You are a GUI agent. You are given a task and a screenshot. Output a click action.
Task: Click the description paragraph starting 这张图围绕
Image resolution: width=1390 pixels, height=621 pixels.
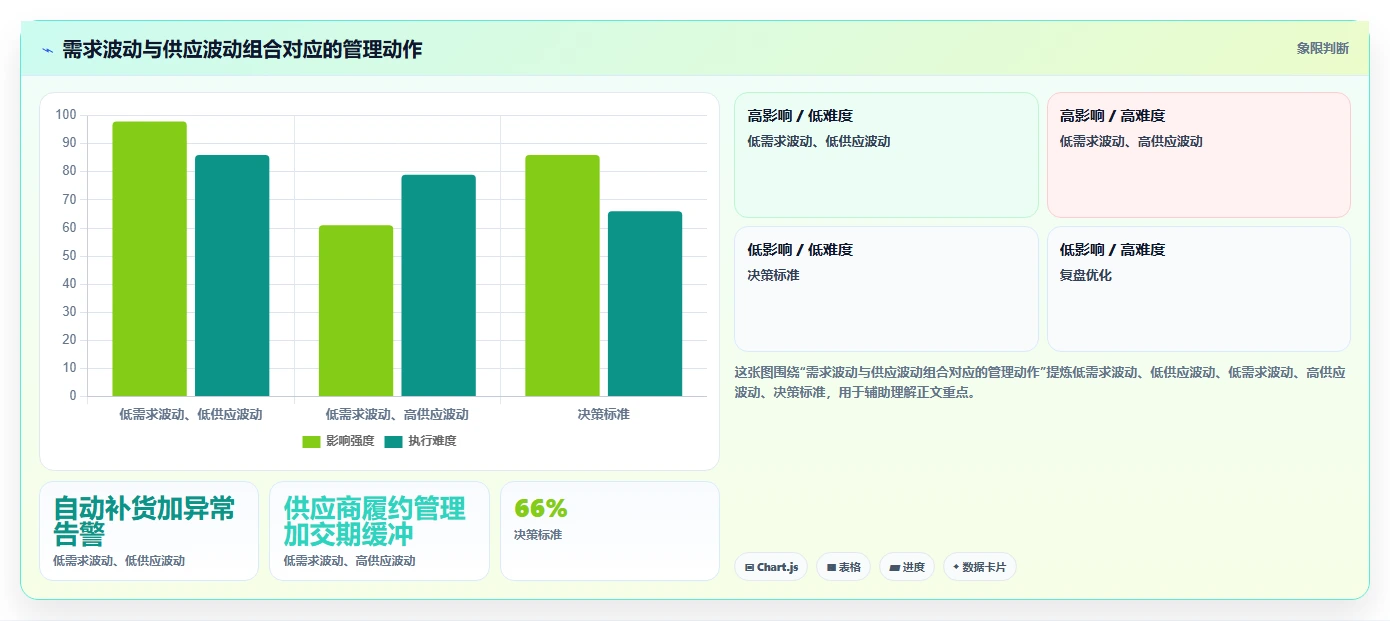click(1040, 382)
